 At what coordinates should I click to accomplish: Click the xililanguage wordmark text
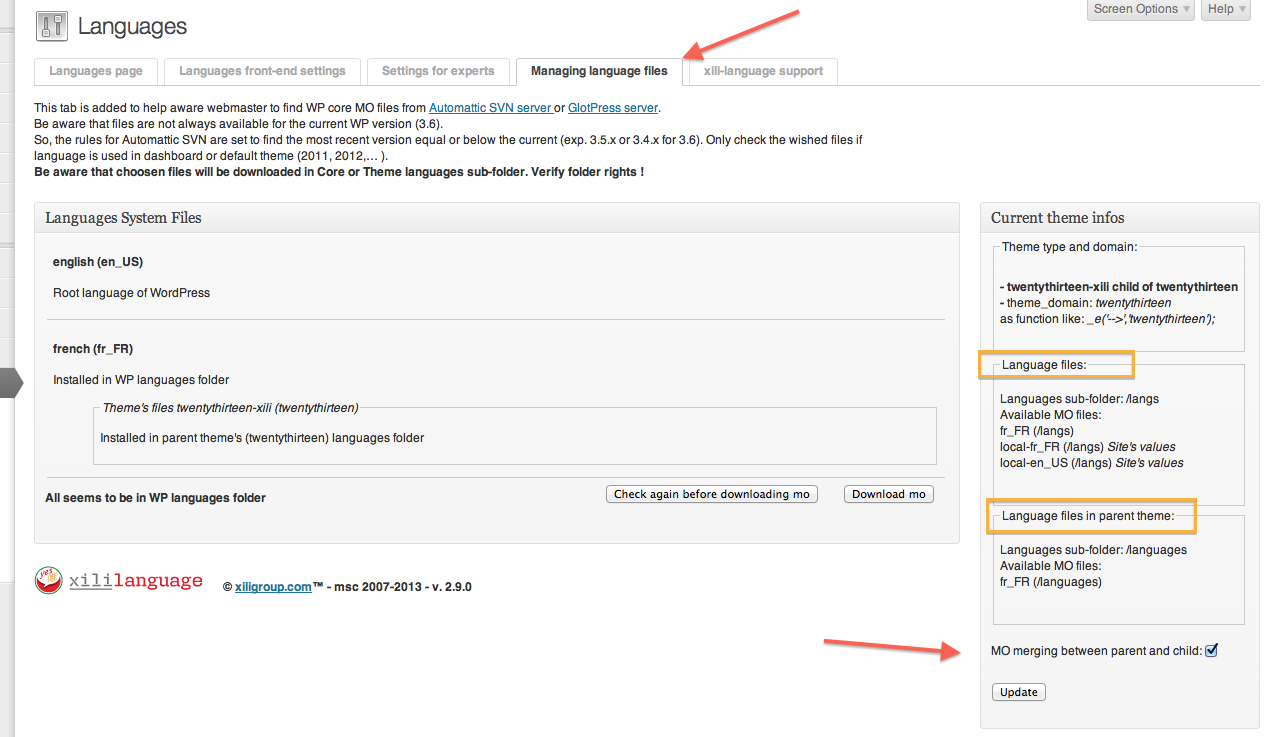tap(136, 580)
